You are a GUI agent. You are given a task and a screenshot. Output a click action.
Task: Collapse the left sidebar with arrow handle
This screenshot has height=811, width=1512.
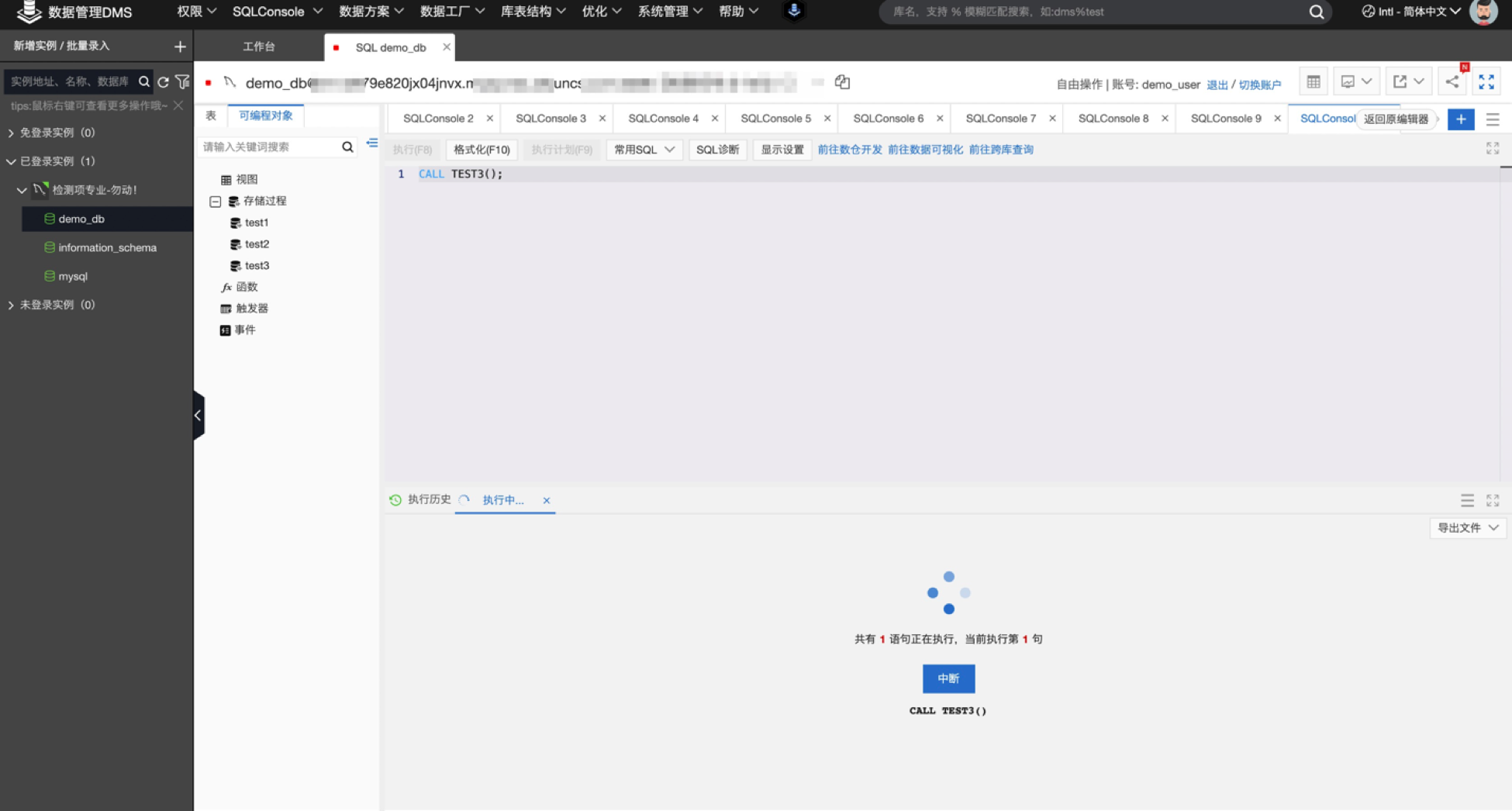[198, 416]
